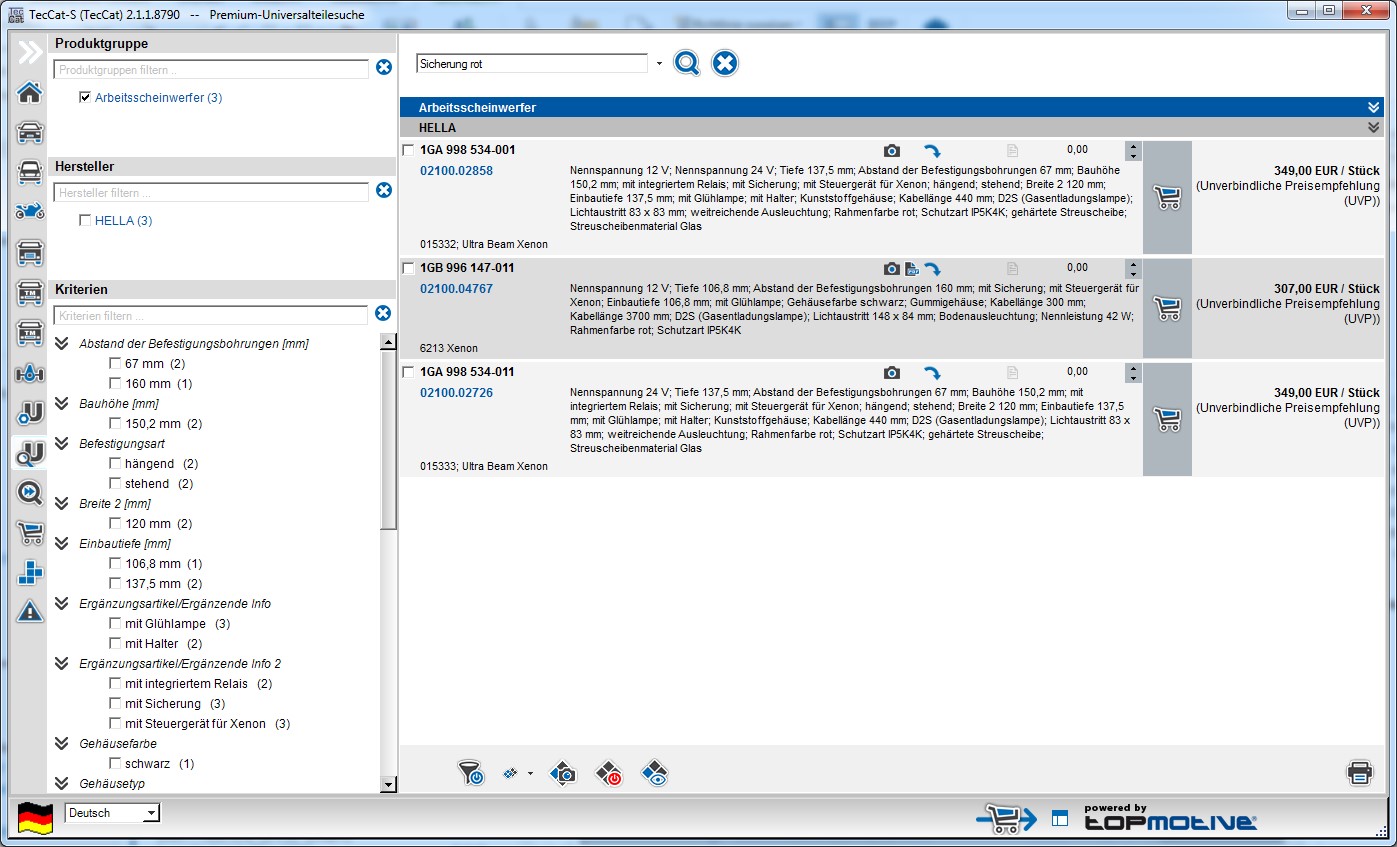Image resolution: width=1397 pixels, height=847 pixels.
Task: Open the search term dropdown arrow
Action: tap(659, 64)
